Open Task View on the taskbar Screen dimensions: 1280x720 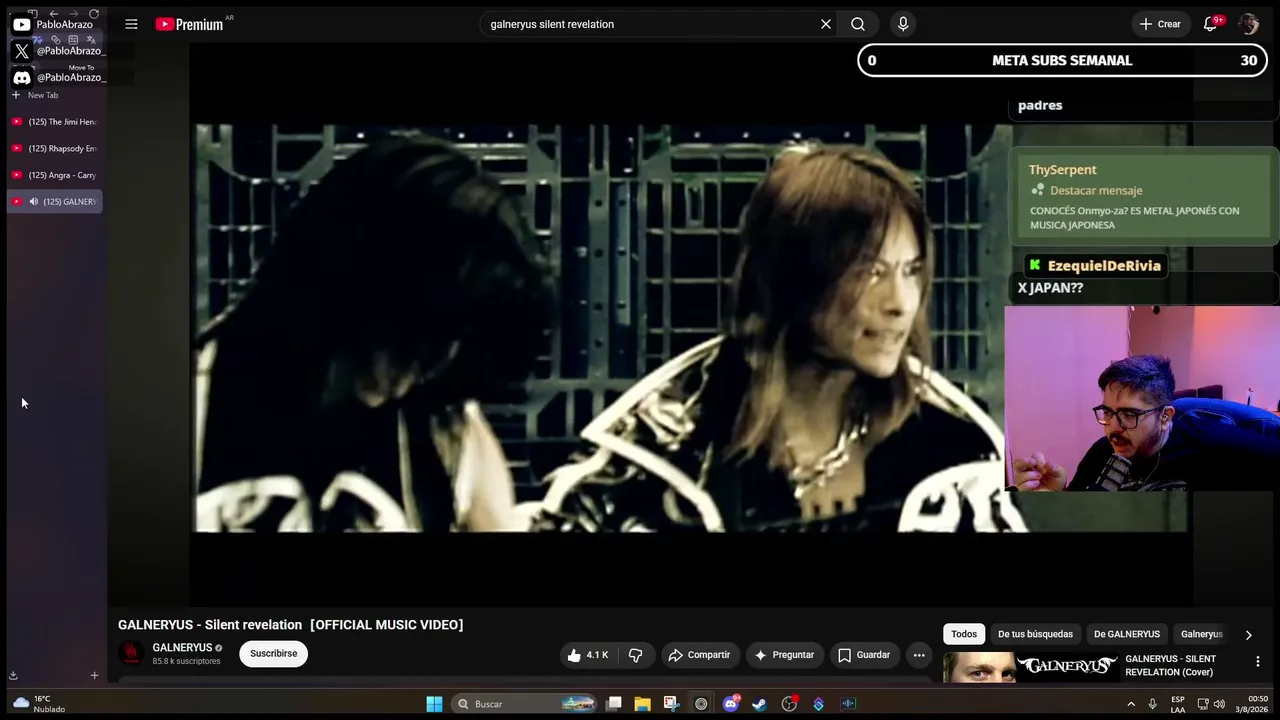click(x=614, y=704)
